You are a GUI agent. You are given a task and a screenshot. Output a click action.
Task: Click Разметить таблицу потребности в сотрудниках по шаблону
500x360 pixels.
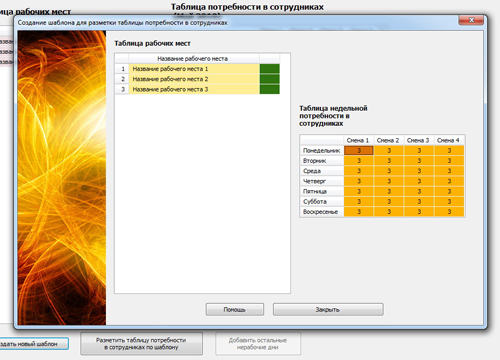pyautogui.click(x=141, y=344)
